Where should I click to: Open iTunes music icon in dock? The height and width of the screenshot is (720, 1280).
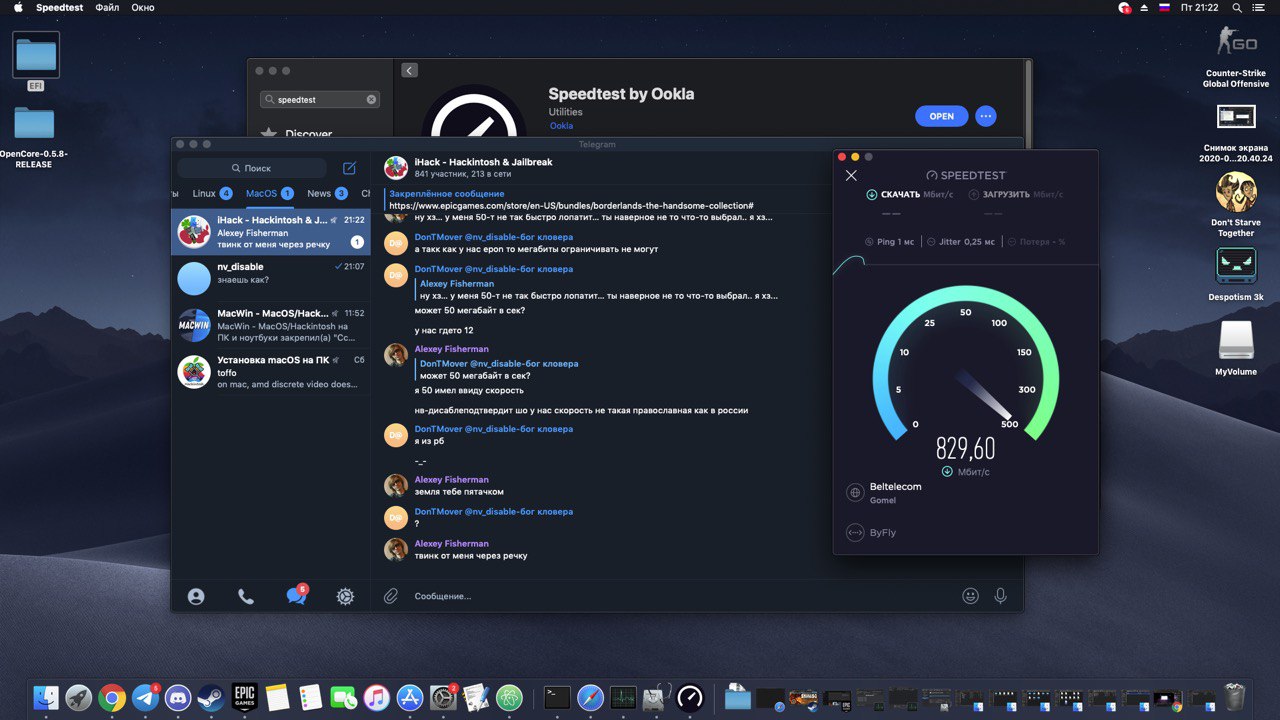click(x=376, y=697)
